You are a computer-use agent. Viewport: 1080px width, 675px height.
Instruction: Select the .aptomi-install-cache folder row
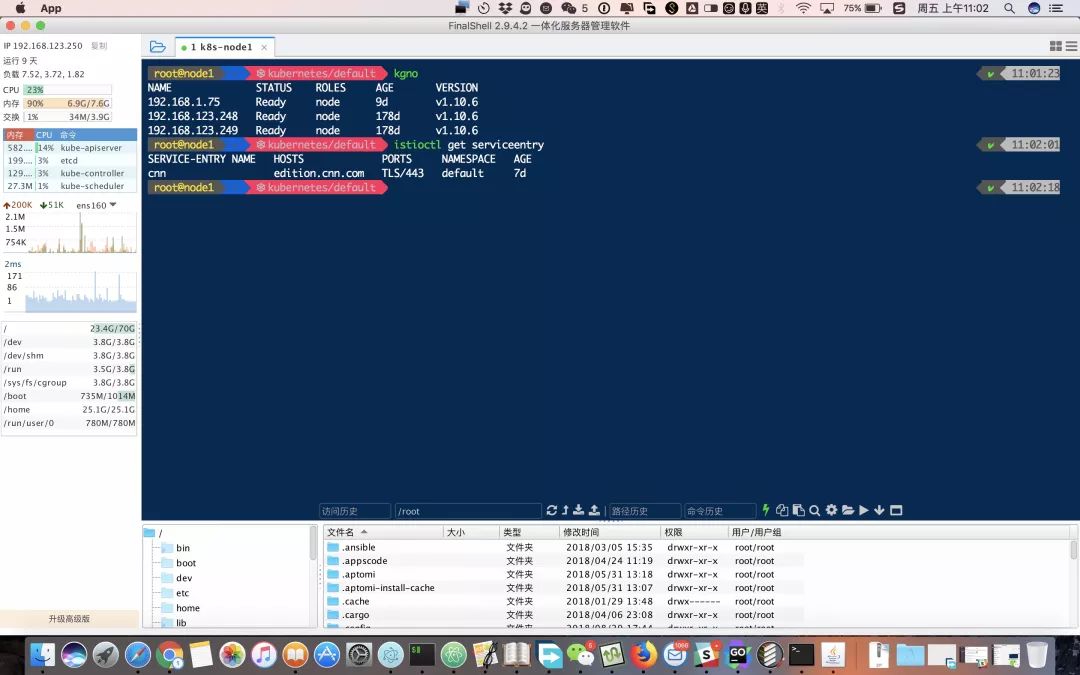565,588
